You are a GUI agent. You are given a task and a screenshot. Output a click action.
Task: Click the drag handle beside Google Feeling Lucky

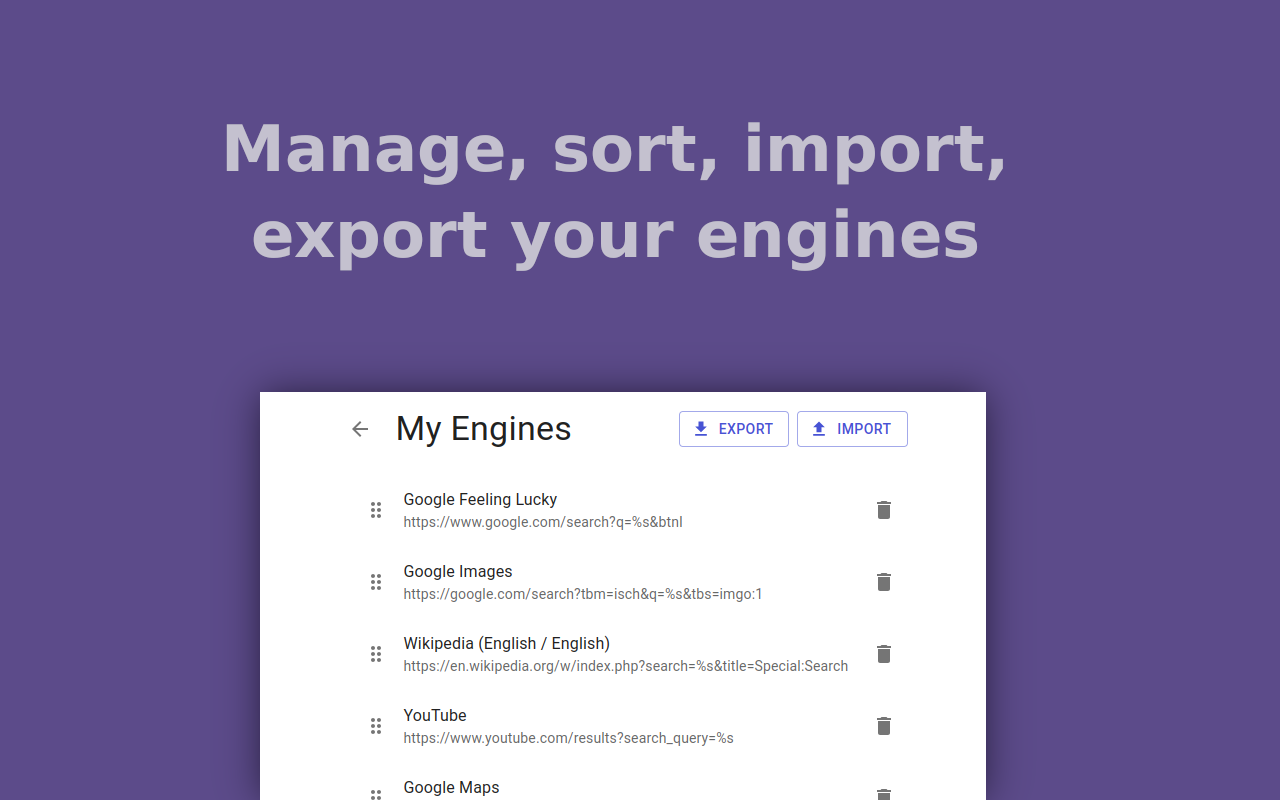pos(376,510)
